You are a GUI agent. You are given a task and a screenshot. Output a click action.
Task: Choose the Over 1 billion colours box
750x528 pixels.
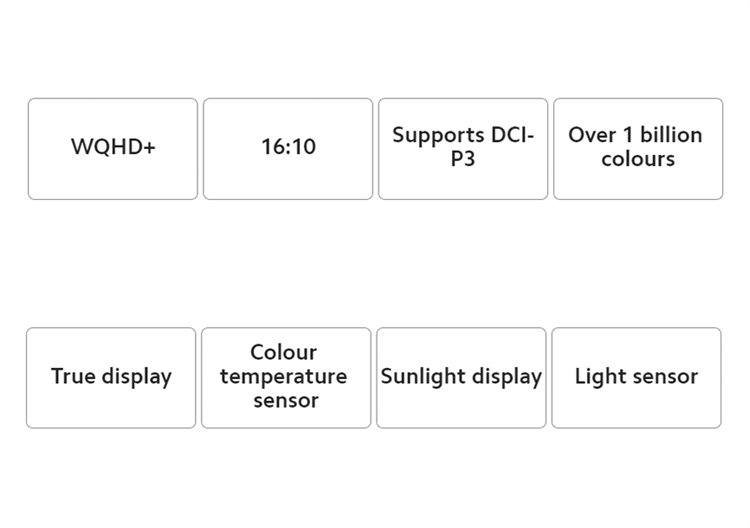[638, 149]
